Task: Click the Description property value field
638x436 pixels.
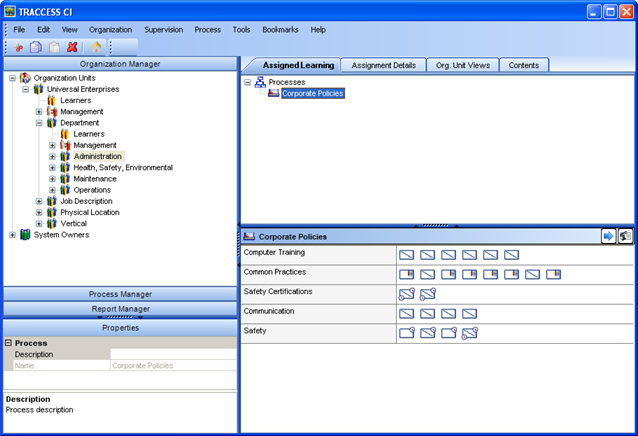Action: coord(173,354)
